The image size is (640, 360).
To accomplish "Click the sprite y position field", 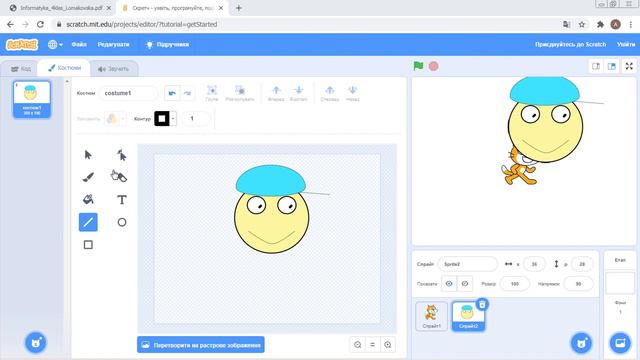I will (x=582, y=264).
